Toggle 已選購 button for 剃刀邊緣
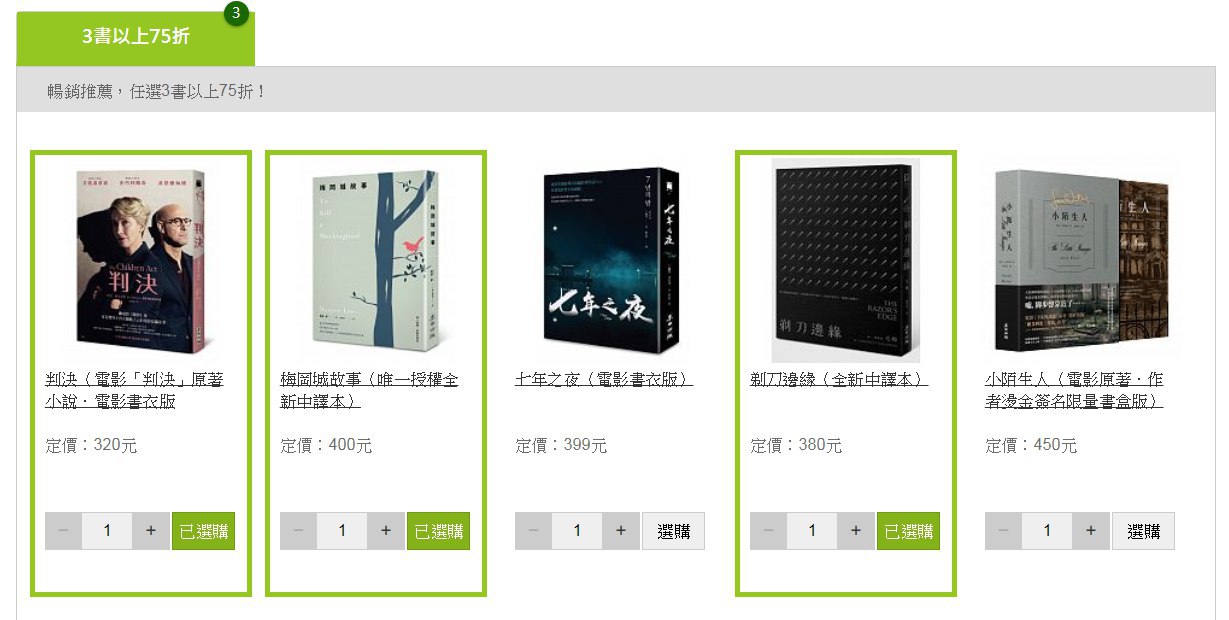Screen dimensions: 1229x620 (908, 531)
